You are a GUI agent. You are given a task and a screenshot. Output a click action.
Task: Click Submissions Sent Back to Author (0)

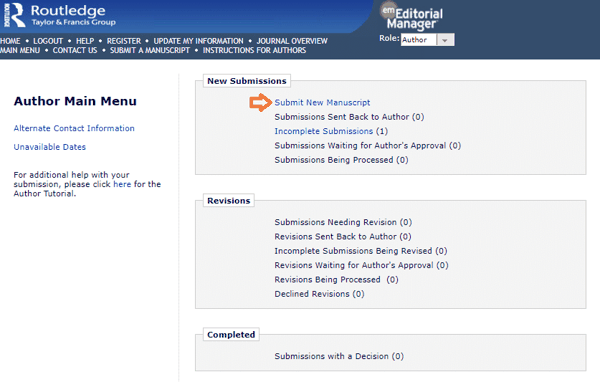pyautogui.click(x=349, y=117)
